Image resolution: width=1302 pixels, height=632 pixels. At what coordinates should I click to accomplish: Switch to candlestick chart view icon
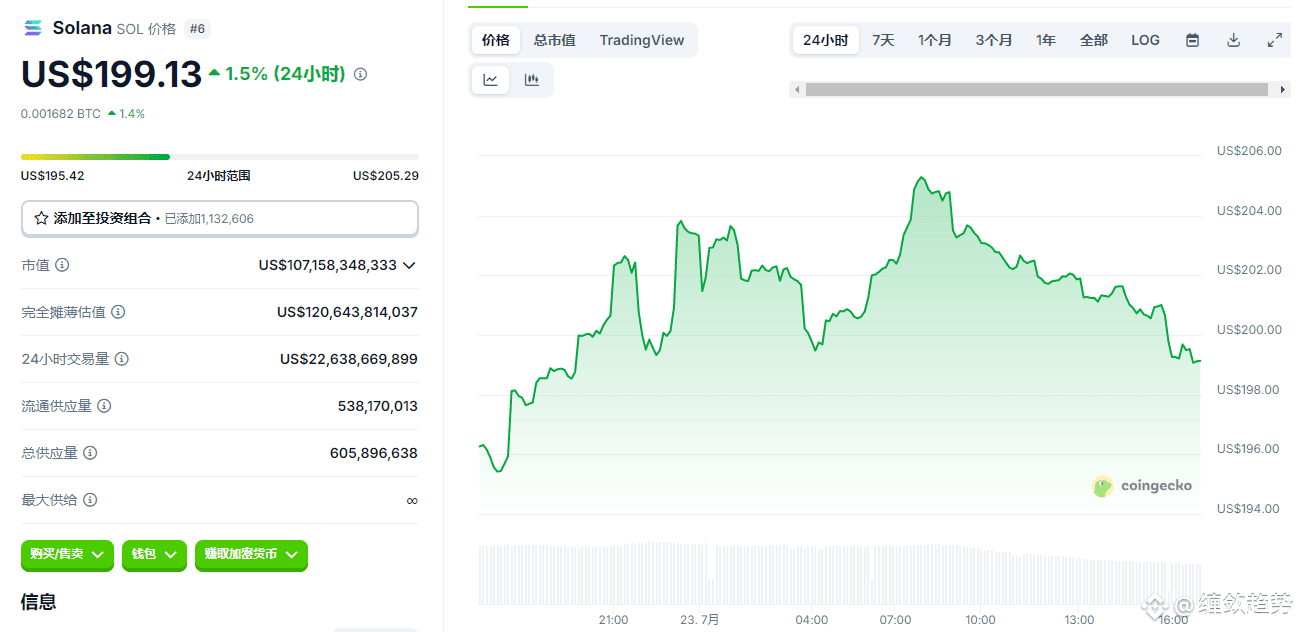point(532,80)
